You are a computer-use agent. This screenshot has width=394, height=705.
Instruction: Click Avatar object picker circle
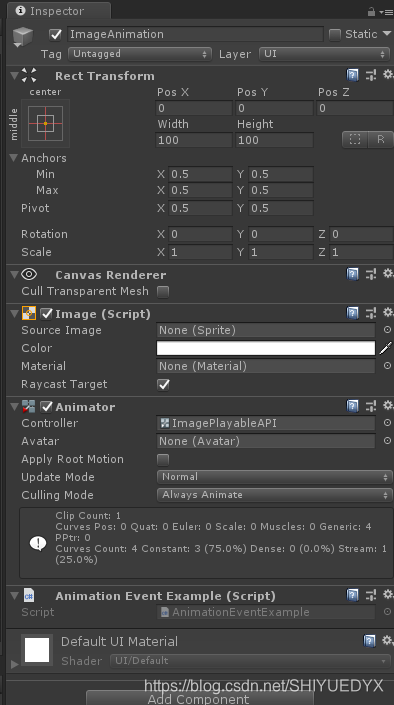pos(387,441)
